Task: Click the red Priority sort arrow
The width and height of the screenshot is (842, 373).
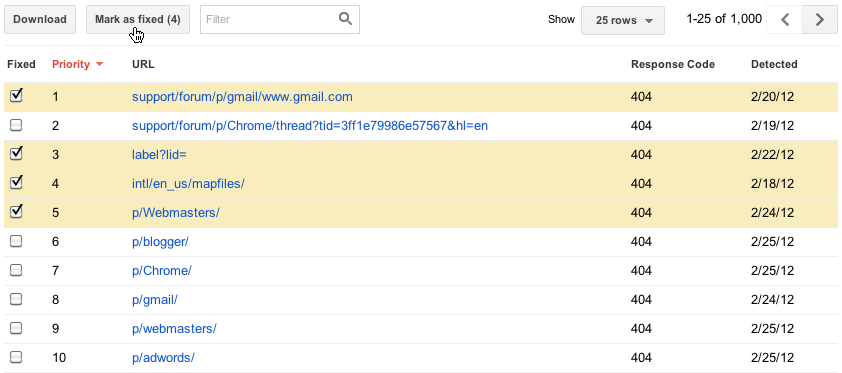Action: [99, 64]
